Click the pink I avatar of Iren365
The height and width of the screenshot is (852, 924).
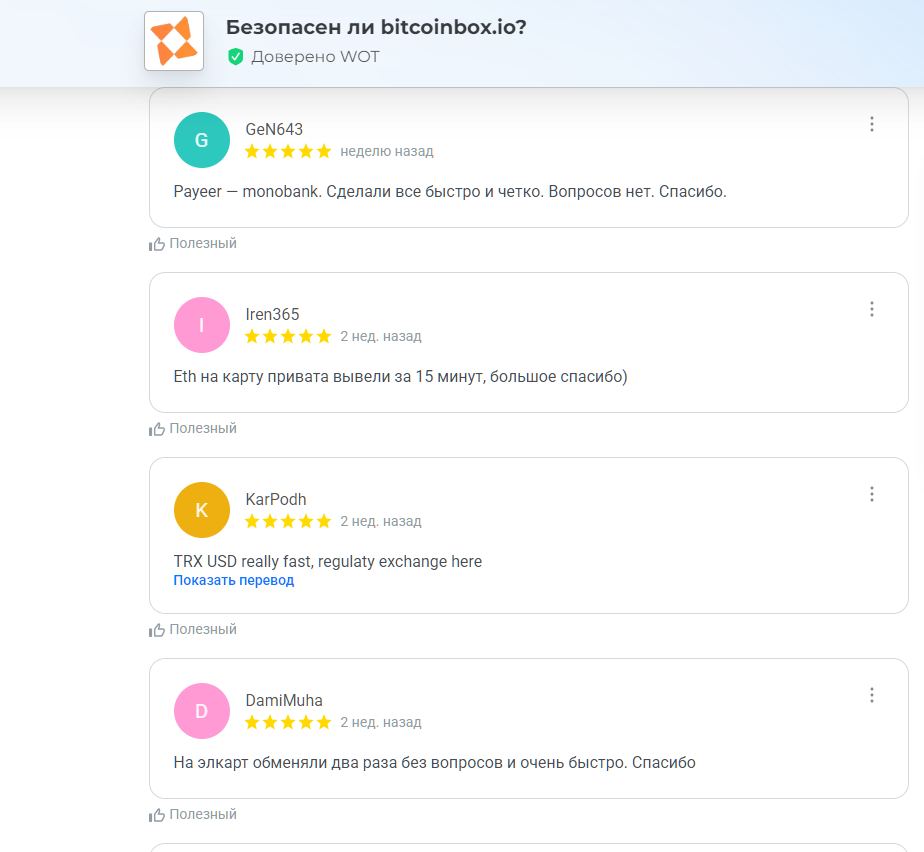[x=202, y=325]
